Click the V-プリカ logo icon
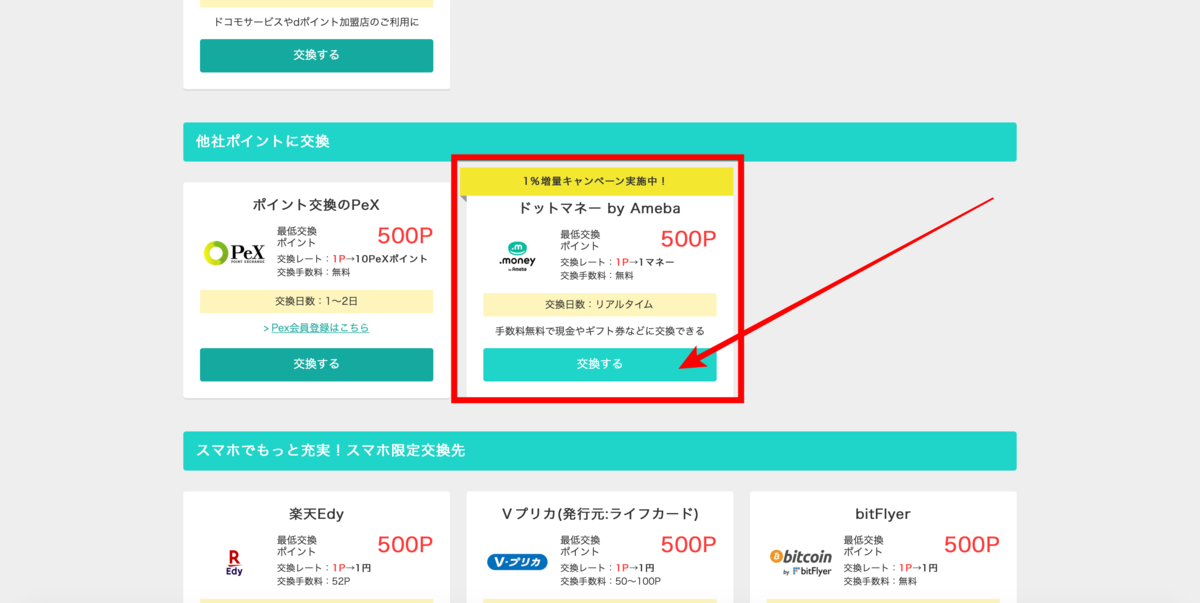 click(517, 562)
